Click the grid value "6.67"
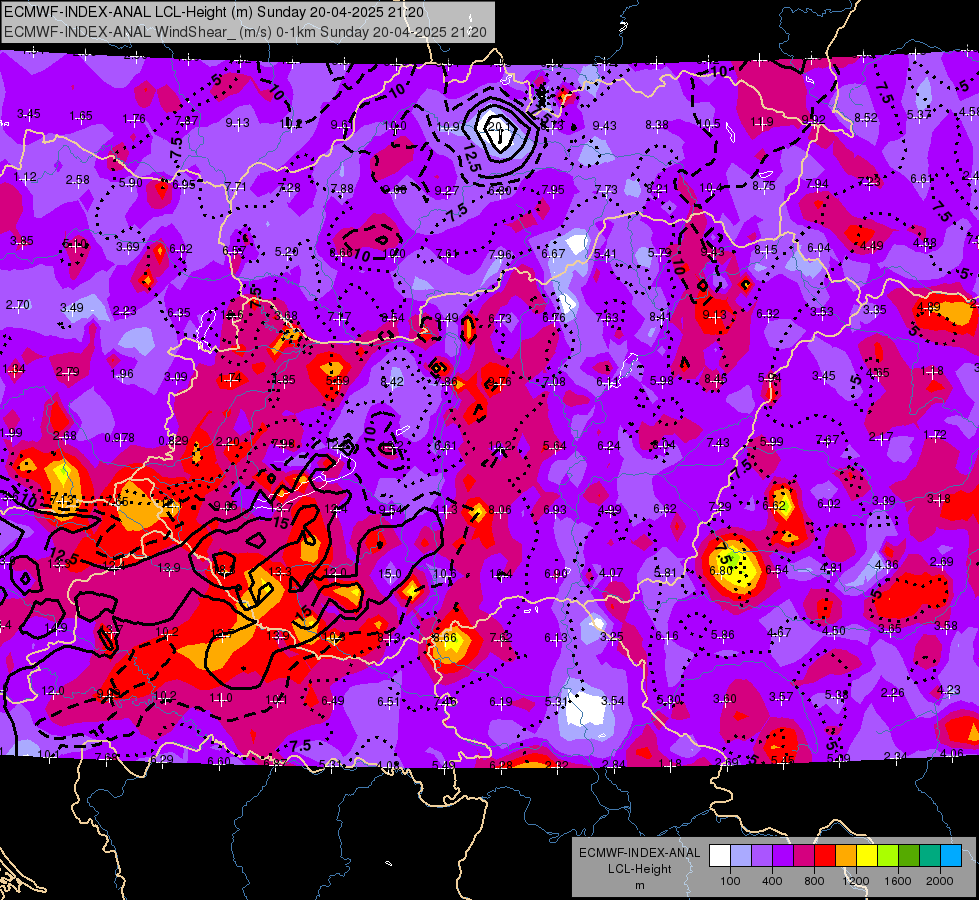 (x=553, y=254)
